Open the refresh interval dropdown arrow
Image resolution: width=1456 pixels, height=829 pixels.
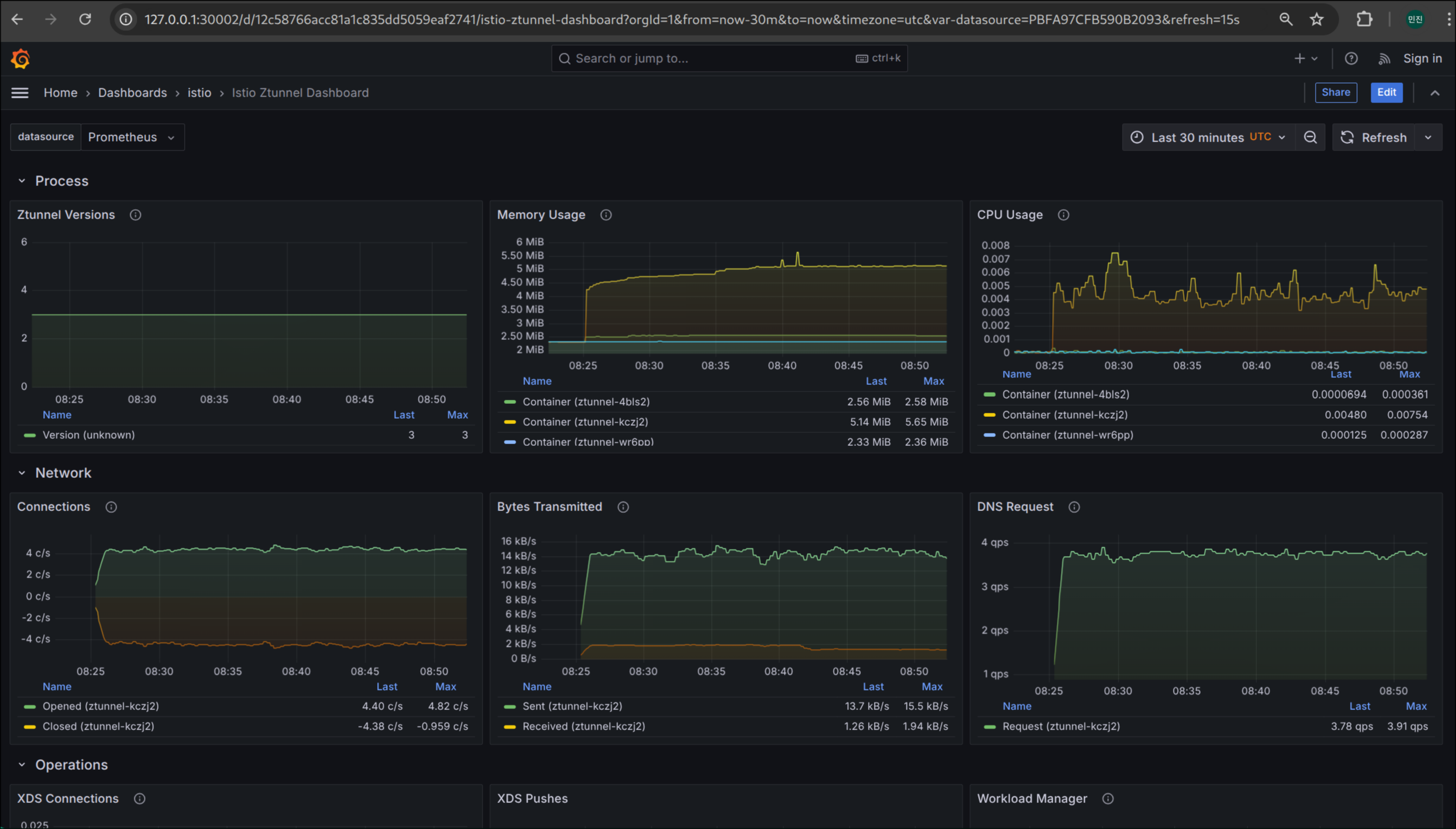[x=1428, y=137]
